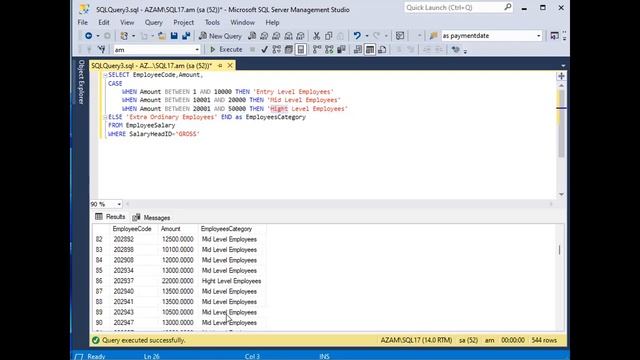The image size is (640, 360).
Task: Open the 'as paymentdate' find combo dropdown
Action: coord(538,36)
